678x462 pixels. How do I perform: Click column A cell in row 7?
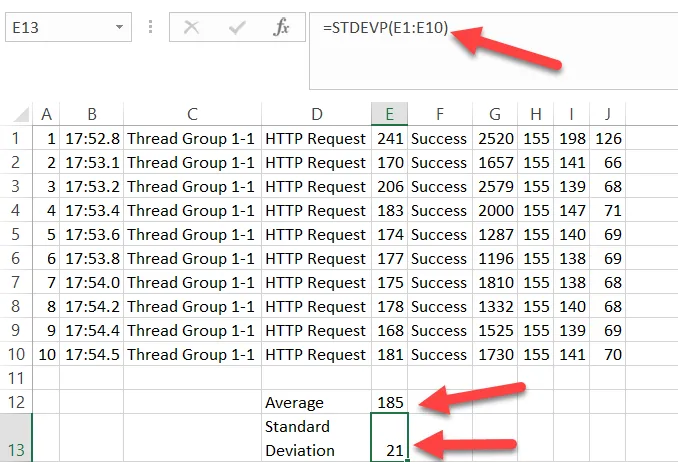pos(46,282)
